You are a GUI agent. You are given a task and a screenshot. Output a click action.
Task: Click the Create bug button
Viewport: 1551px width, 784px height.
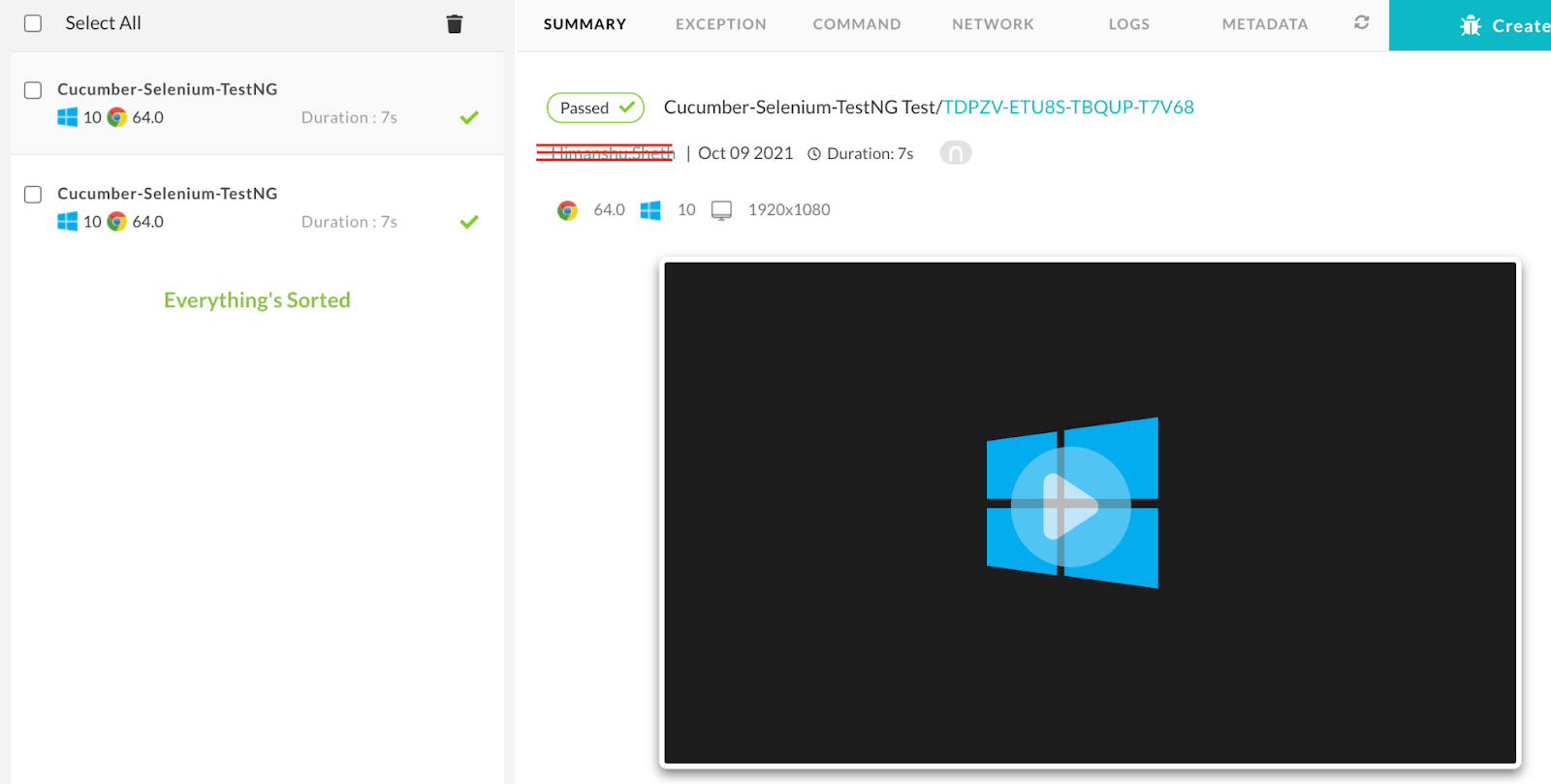[1470, 25]
